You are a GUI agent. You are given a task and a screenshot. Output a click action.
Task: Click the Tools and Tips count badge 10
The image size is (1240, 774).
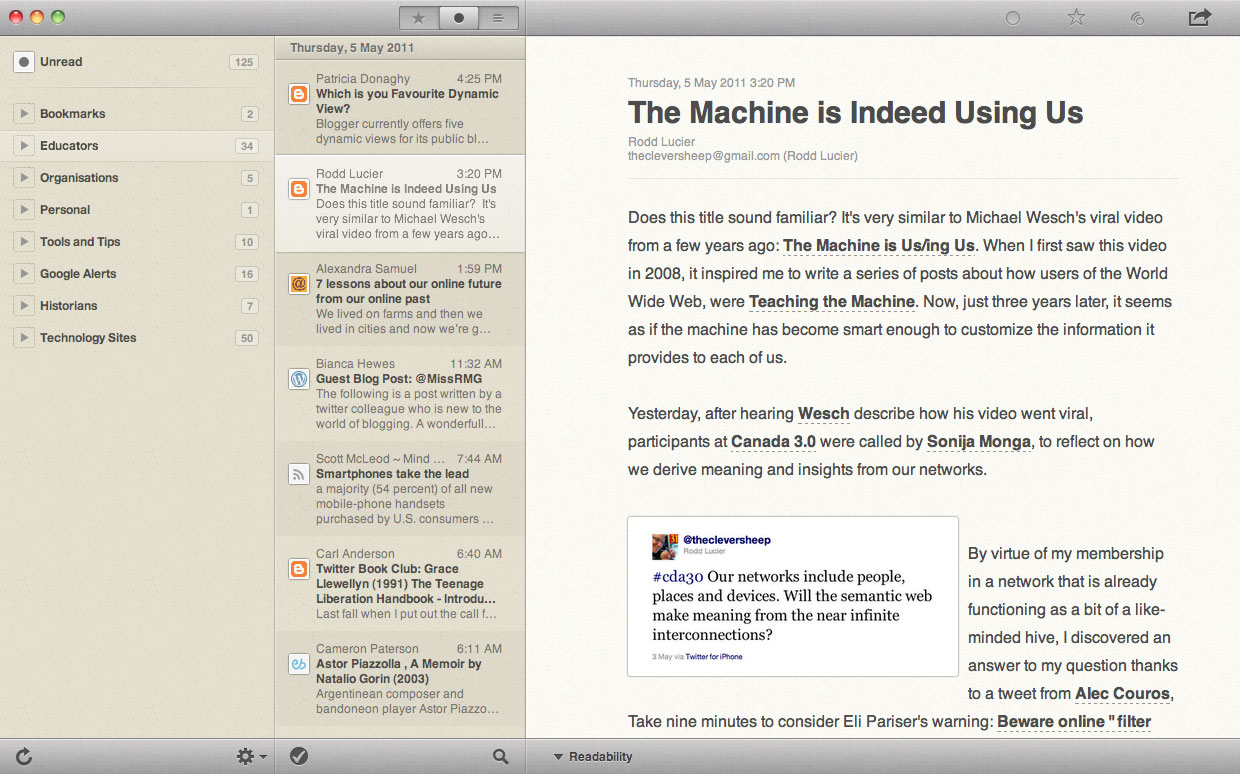pos(247,242)
